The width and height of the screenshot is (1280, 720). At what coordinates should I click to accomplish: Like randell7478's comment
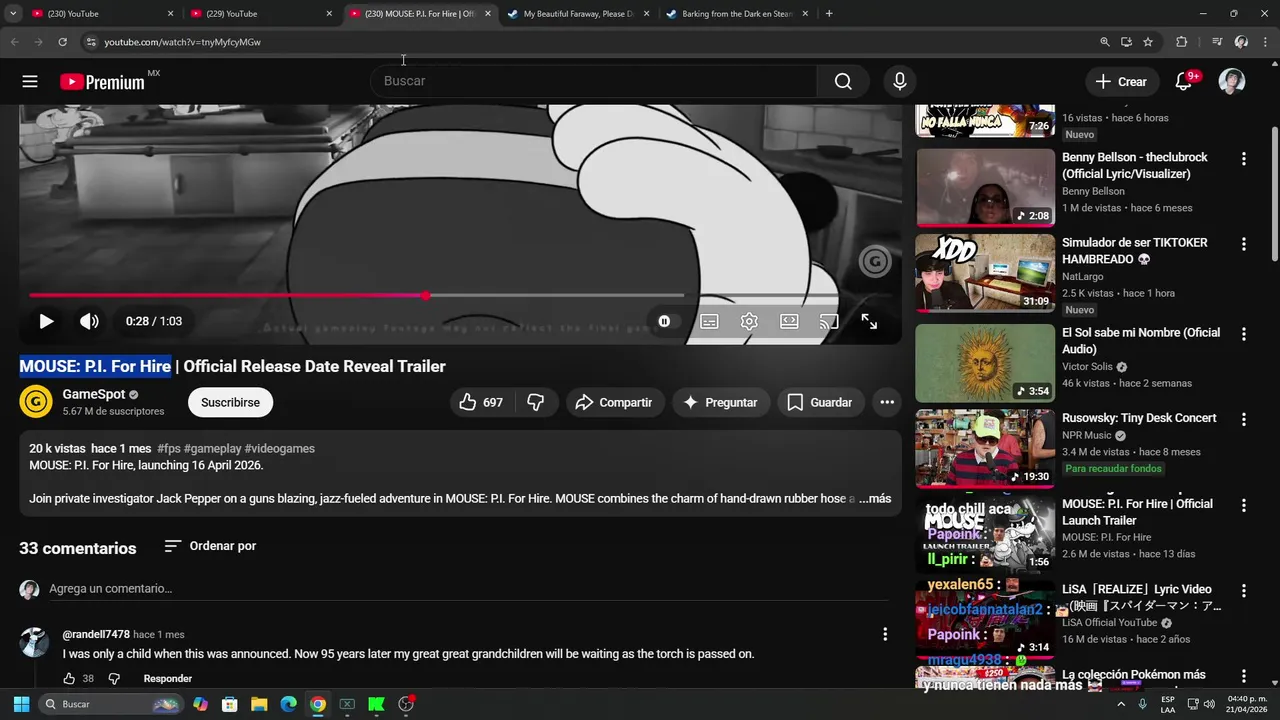tap(69, 678)
